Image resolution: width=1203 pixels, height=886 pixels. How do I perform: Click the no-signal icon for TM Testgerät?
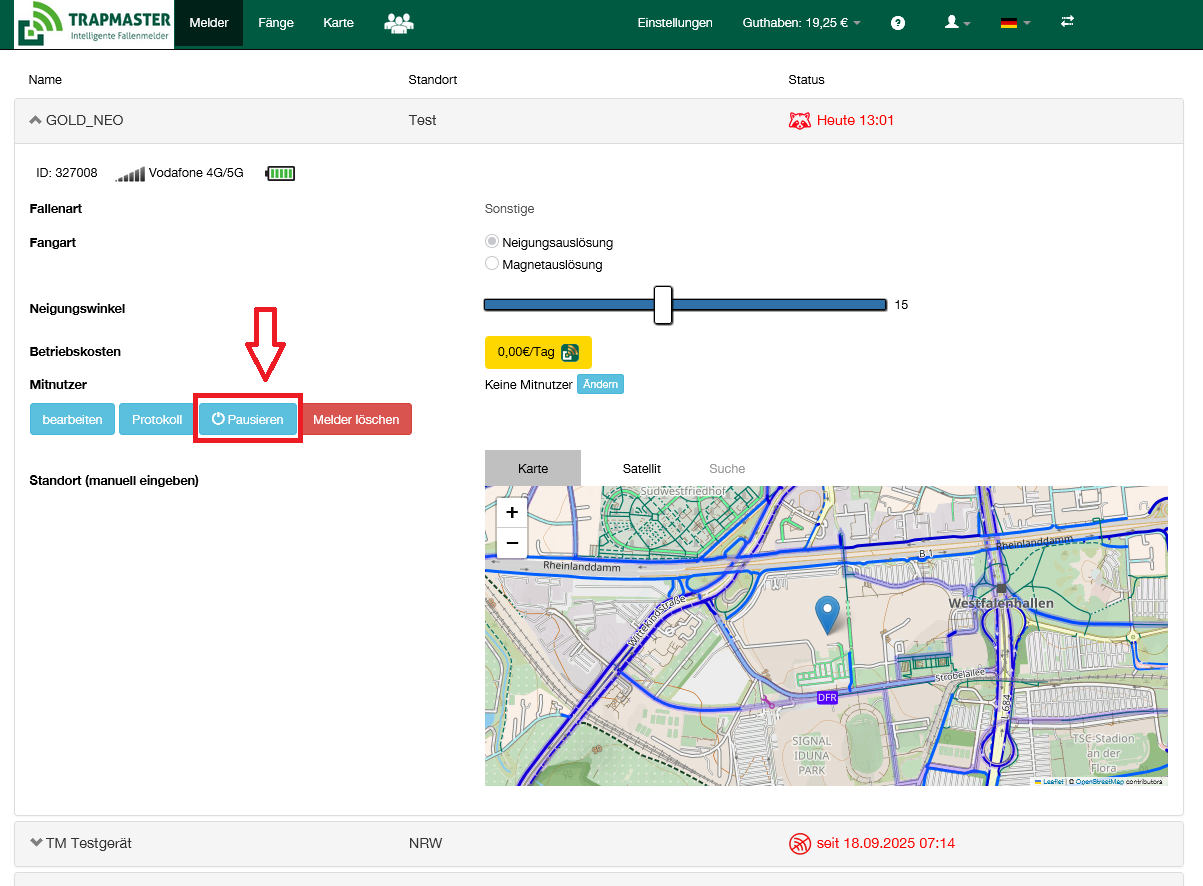tap(800, 844)
